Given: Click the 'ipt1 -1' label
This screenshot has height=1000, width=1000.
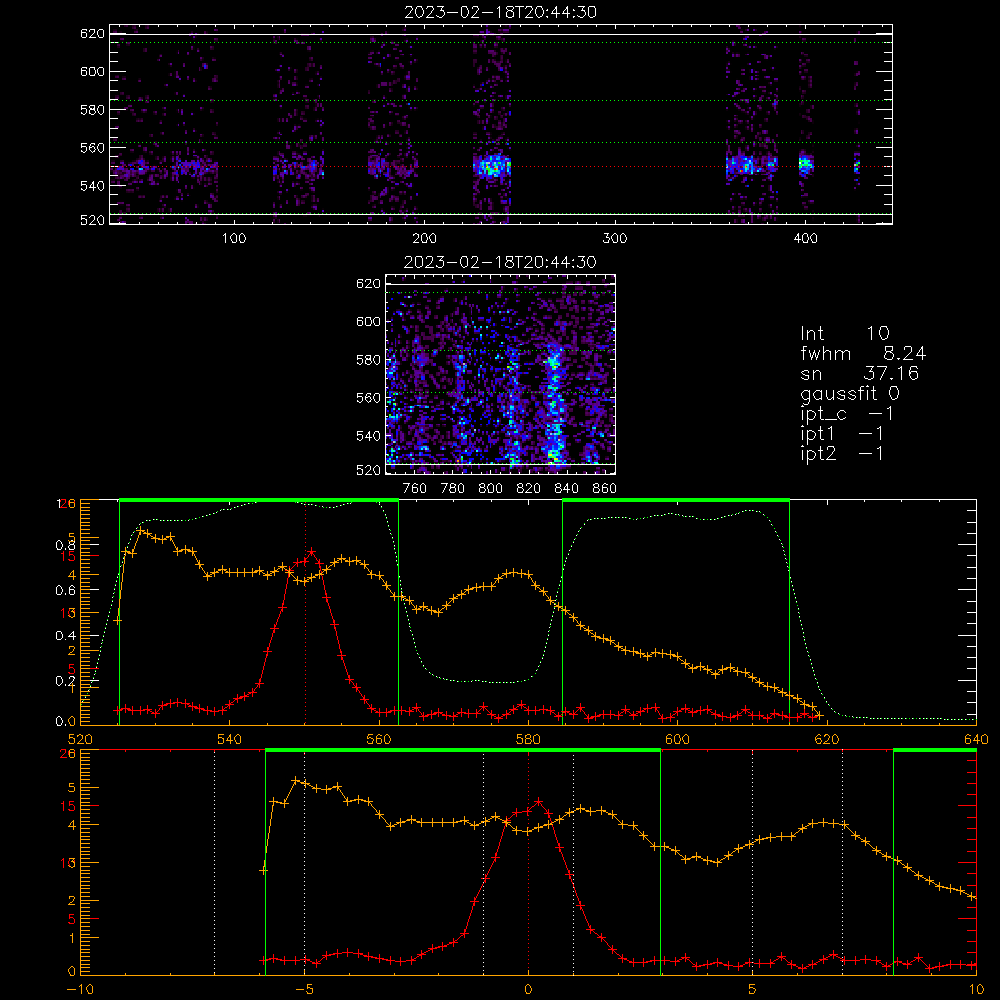Looking at the screenshot, I should [x=842, y=434].
